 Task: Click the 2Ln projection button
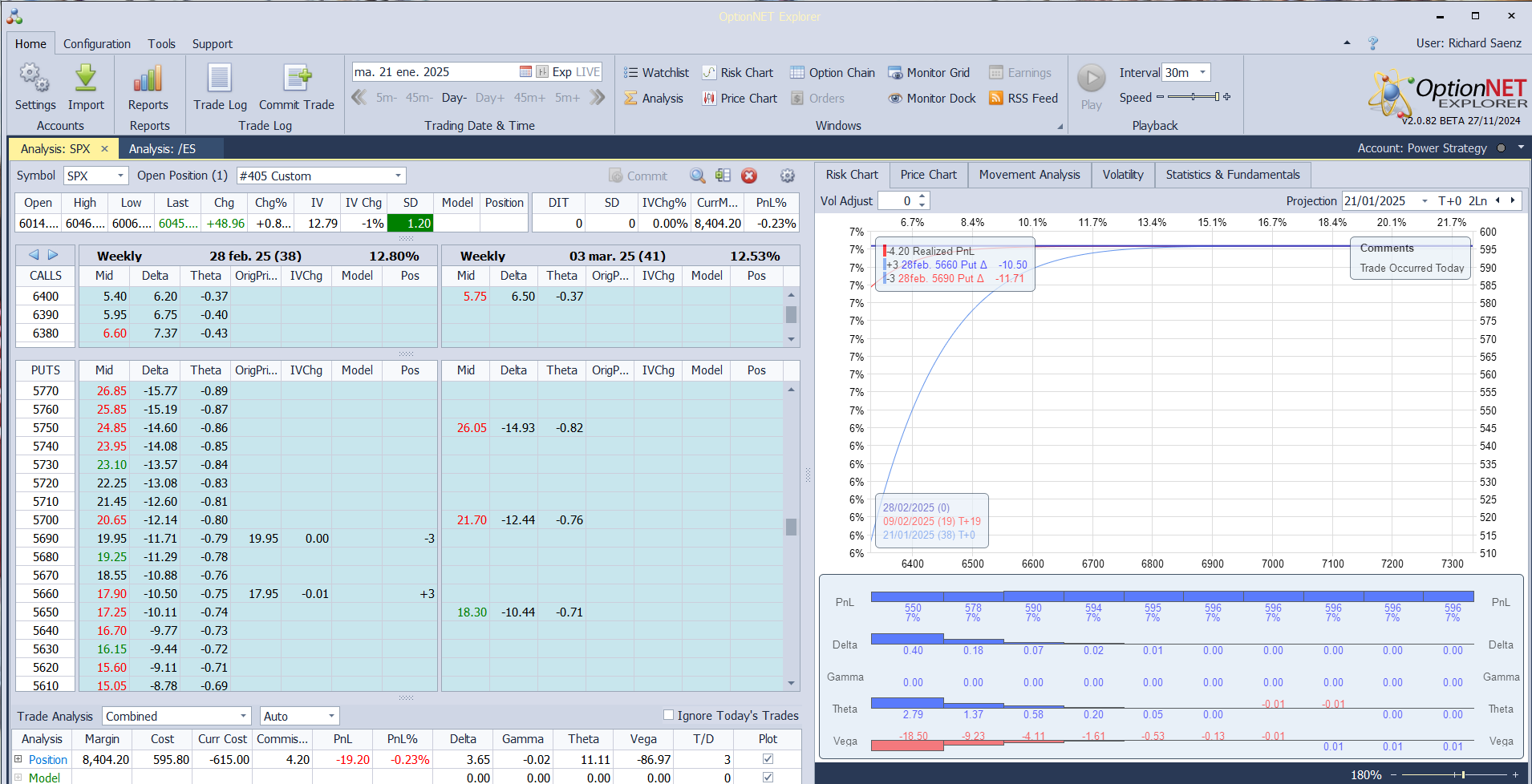(1477, 201)
